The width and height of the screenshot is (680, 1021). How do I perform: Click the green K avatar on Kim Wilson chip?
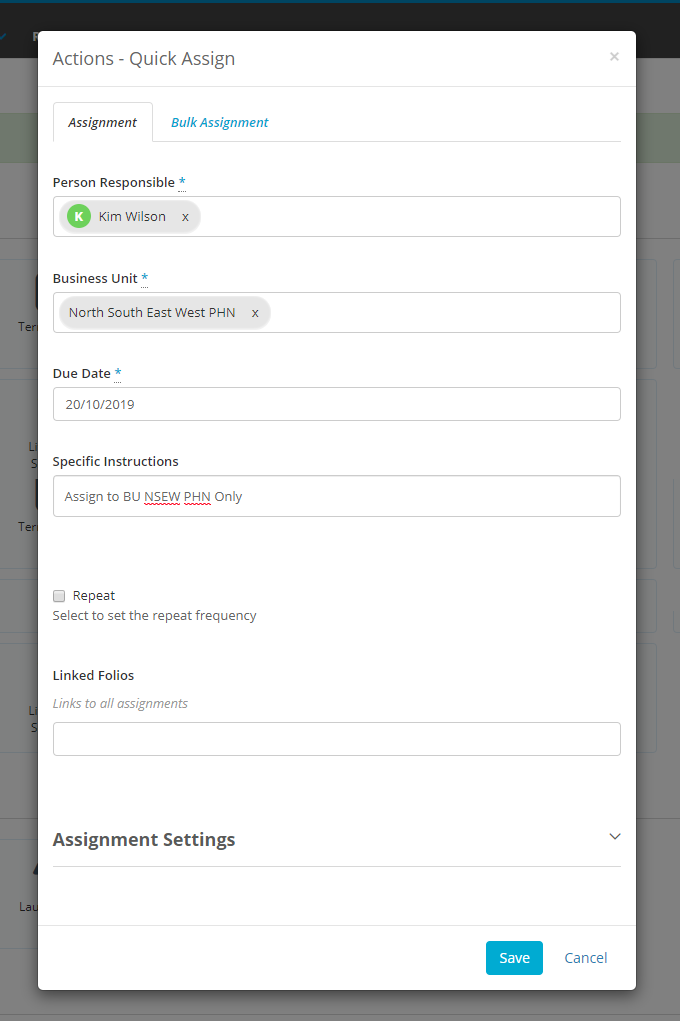78,215
